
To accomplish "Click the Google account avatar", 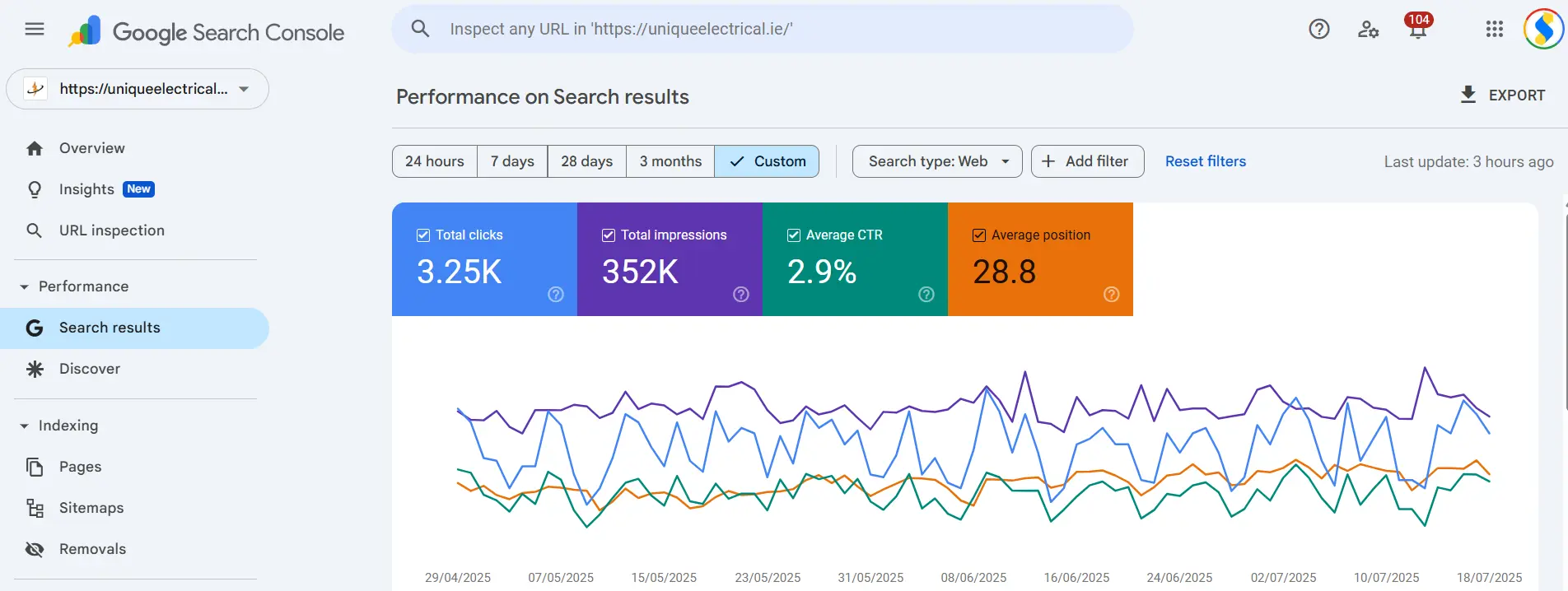I will [x=1542, y=30].
